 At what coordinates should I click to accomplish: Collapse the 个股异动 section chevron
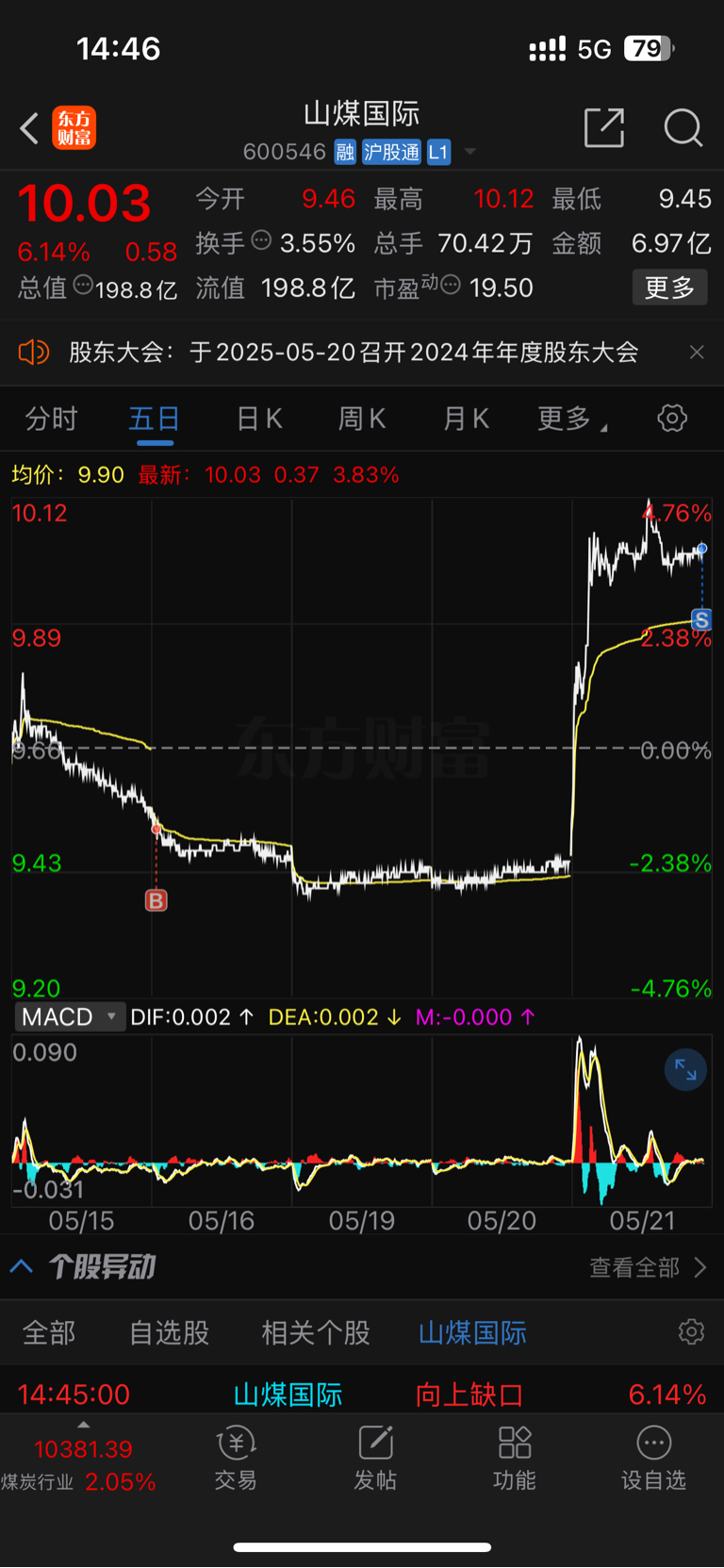coord(22,1267)
